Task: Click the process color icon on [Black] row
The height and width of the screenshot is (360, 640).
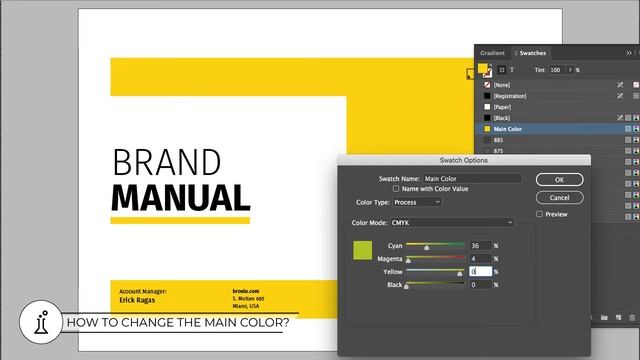Action: (628, 118)
